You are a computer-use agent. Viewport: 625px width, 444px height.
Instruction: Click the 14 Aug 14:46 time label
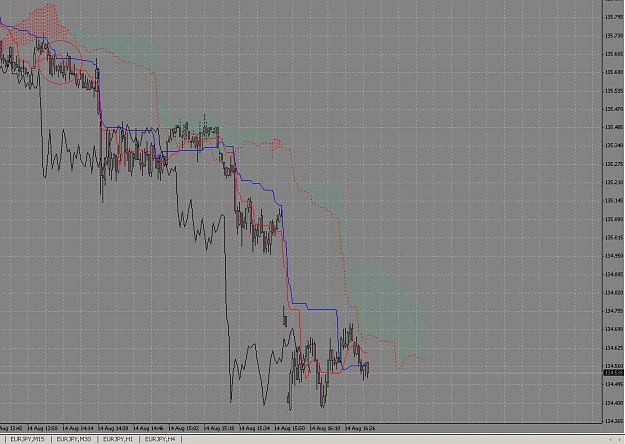(x=148, y=428)
